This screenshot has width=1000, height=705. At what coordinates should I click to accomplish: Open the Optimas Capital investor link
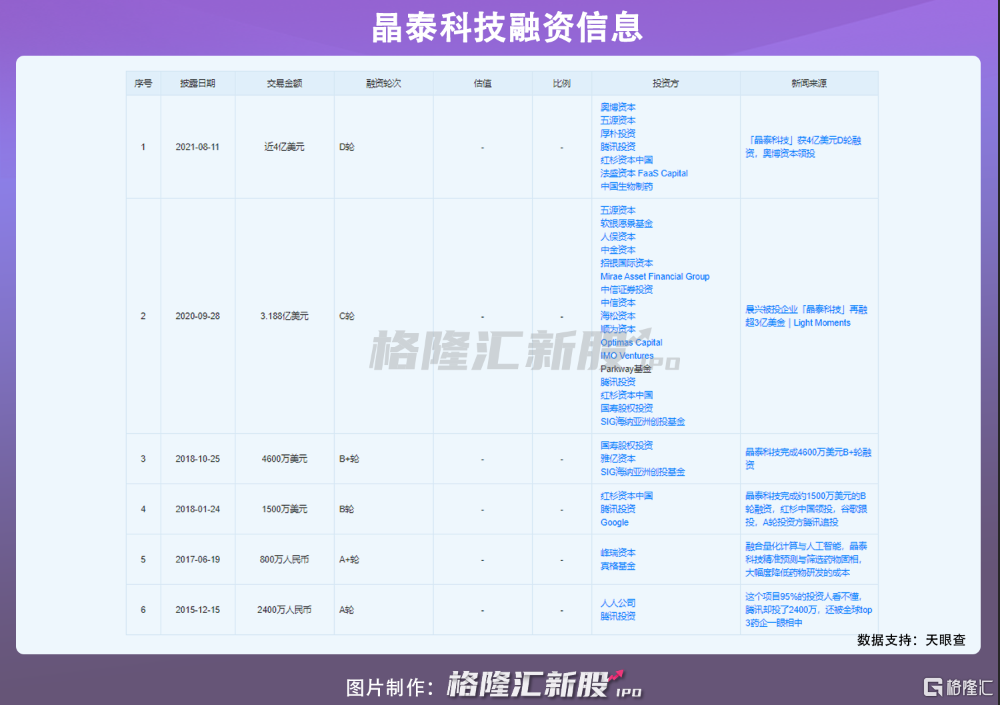pos(631,342)
